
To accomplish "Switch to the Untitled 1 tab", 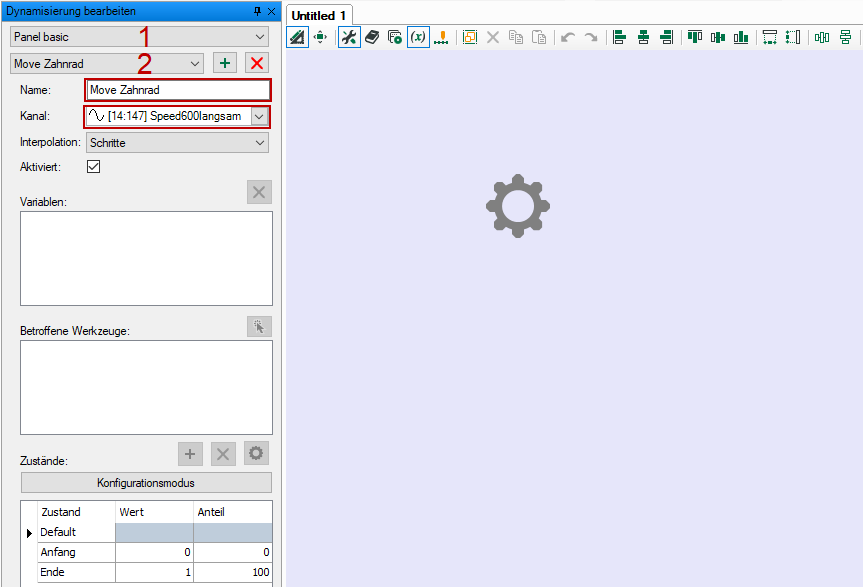I will tap(318, 16).
